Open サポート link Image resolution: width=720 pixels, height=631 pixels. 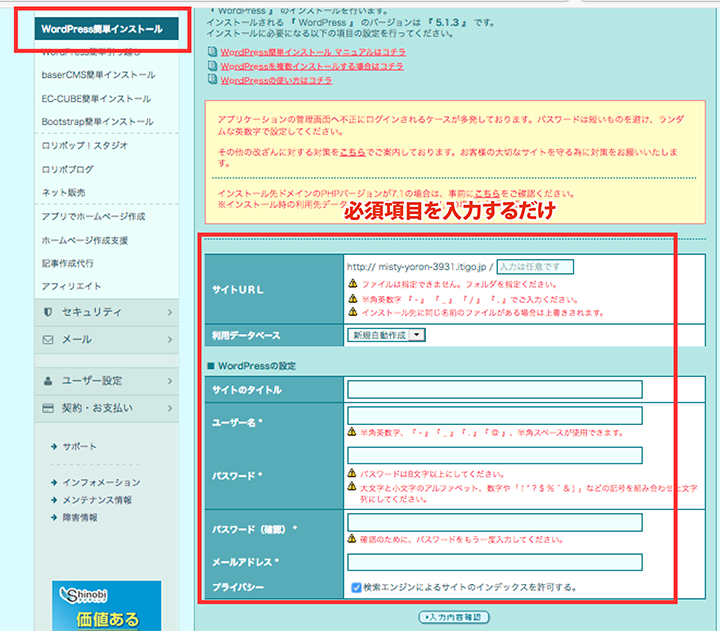pos(79,446)
